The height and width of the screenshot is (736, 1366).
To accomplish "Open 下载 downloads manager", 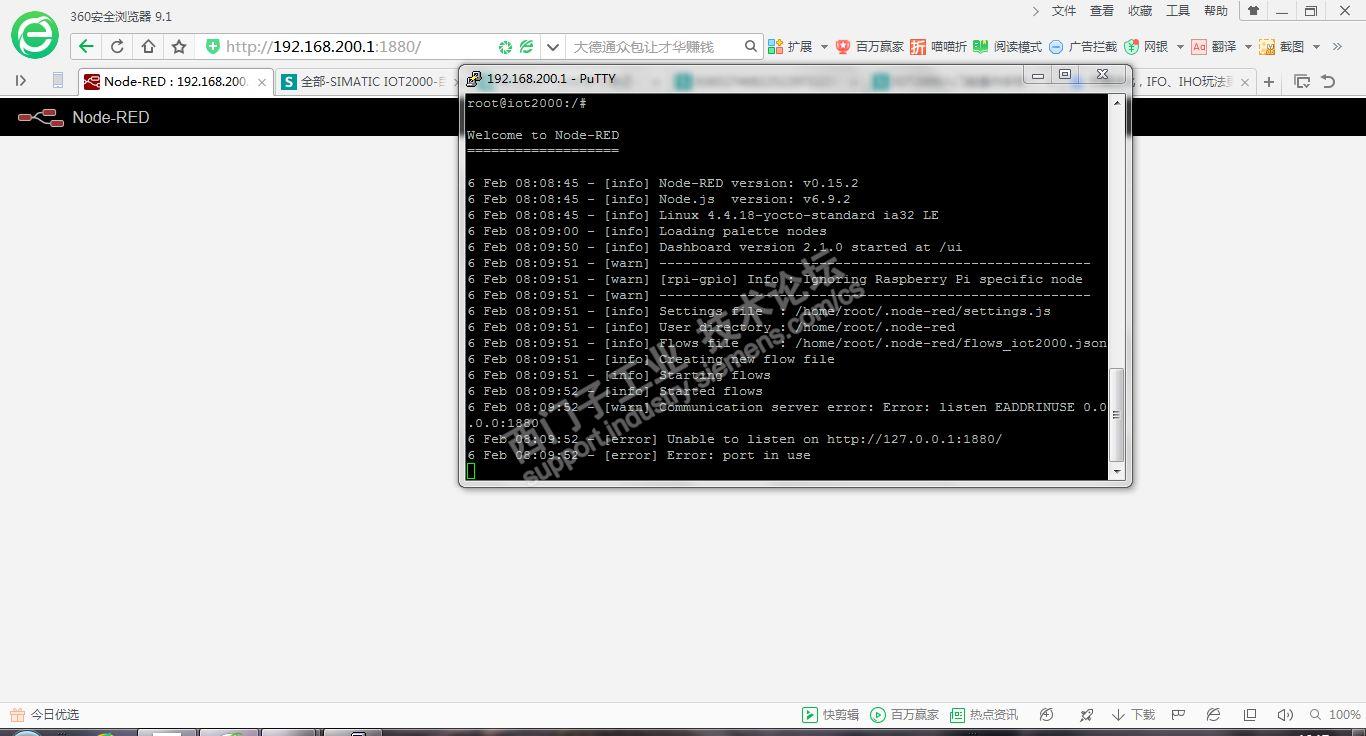I will point(1133,715).
